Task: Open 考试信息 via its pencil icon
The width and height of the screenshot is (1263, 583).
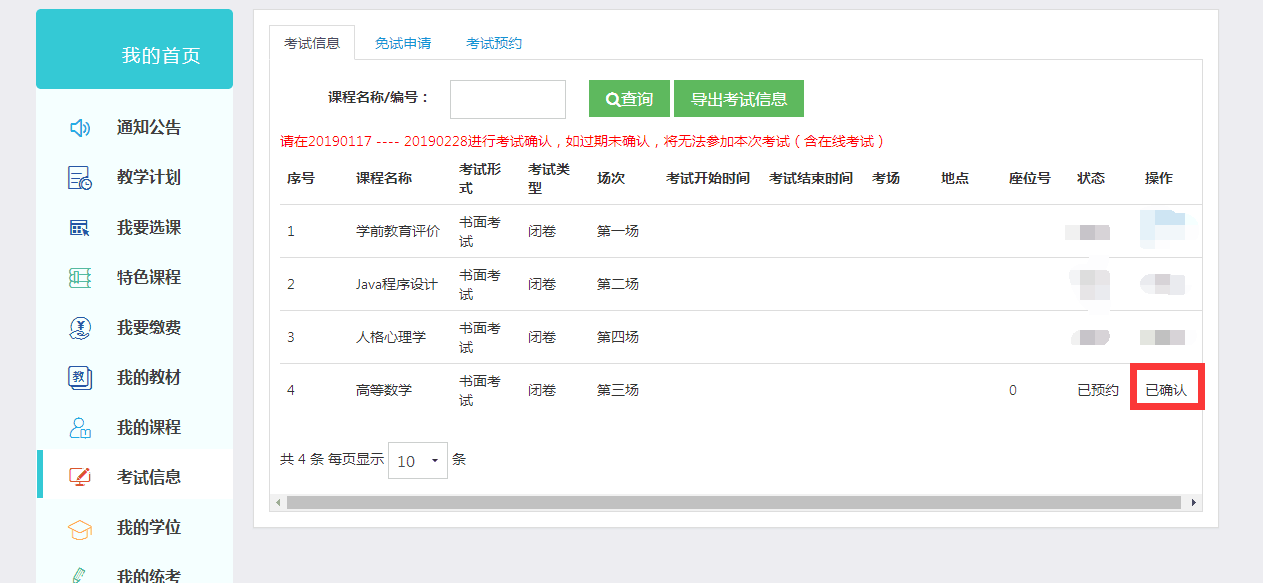Action: click(x=79, y=477)
